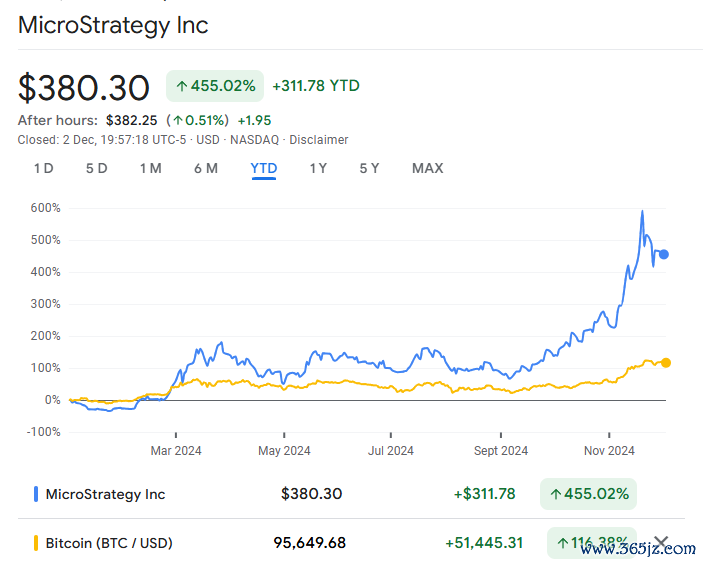The height and width of the screenshot is (564, 703).
Task: Switch chart to 6 M range
Action: (206, 169)
